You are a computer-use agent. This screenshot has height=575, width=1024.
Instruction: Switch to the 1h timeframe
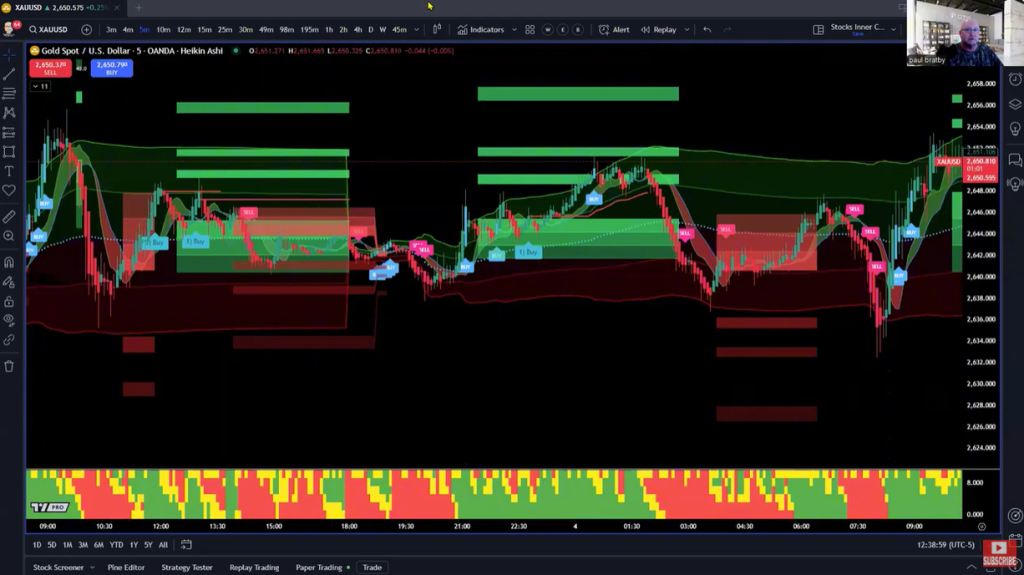(329, 29)
